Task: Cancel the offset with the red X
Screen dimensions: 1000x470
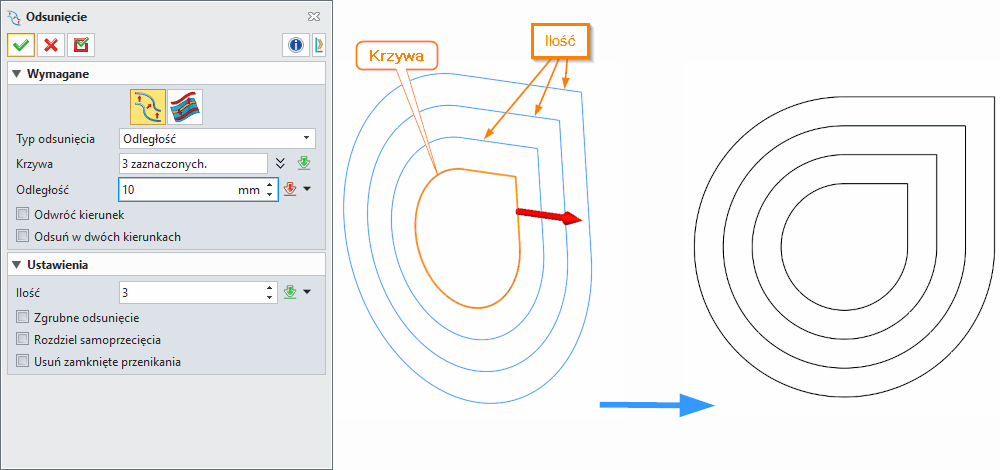Action: tap(51, 45)
